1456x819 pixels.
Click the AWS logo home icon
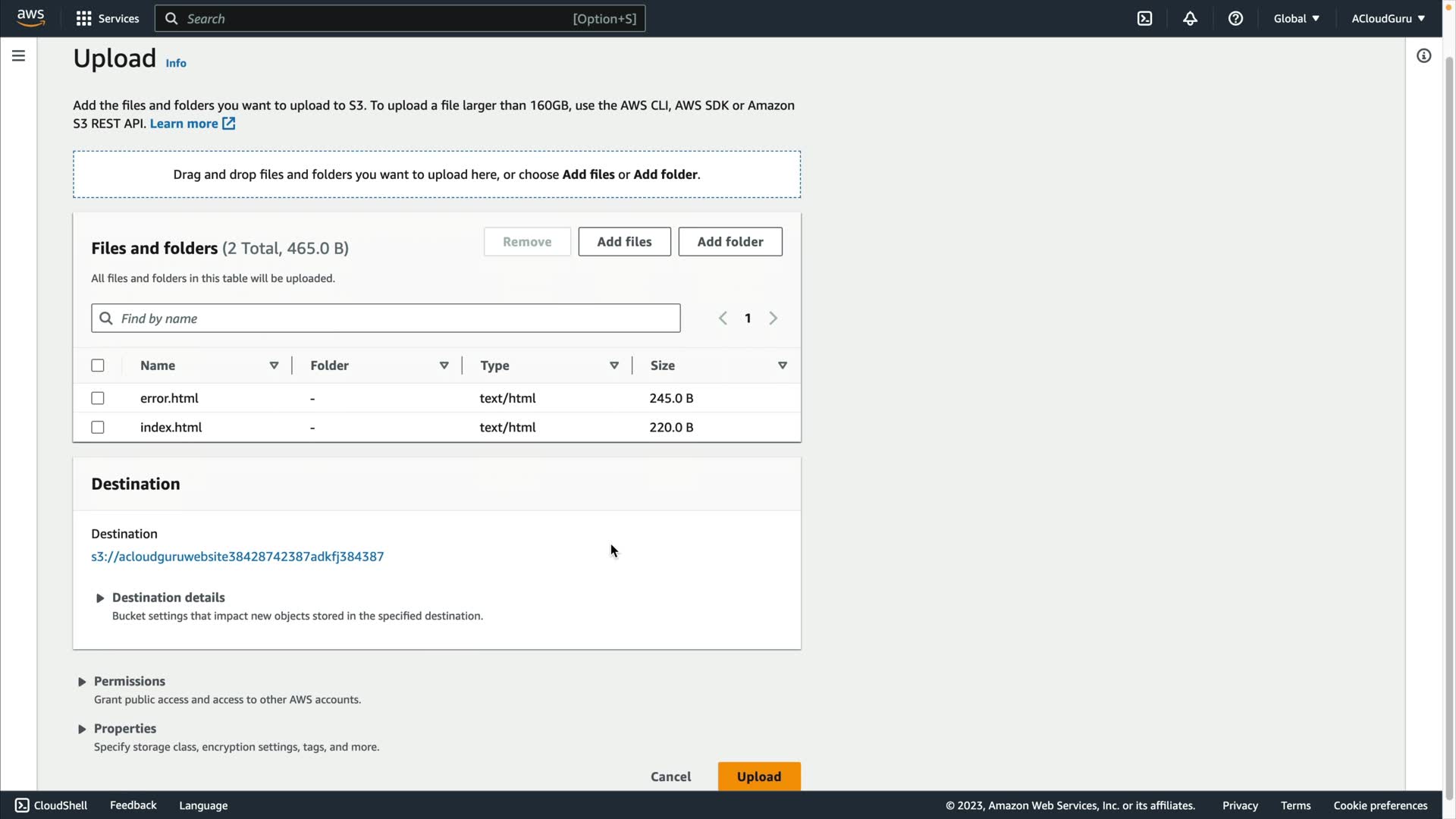[30, 18]
